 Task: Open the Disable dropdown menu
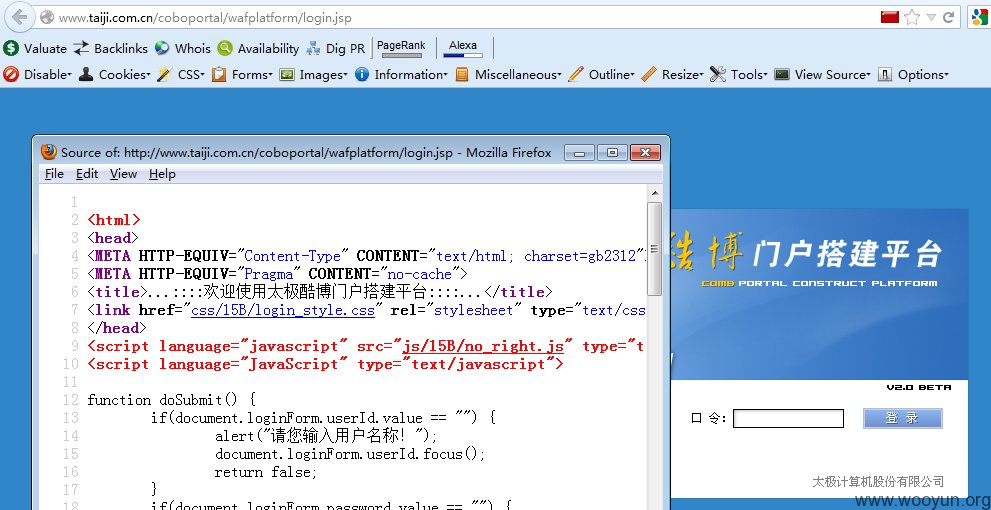pyautogui.click(x=37, y=75)
